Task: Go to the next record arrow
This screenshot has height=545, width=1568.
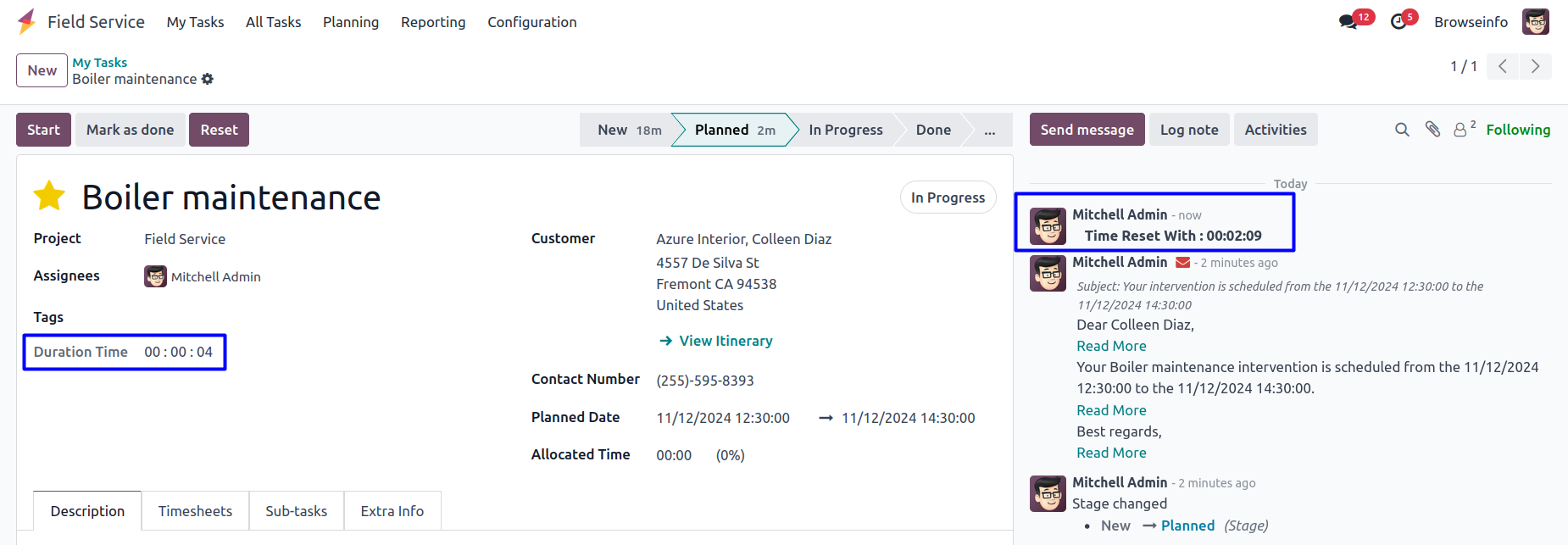Action: click(1535, 66)
